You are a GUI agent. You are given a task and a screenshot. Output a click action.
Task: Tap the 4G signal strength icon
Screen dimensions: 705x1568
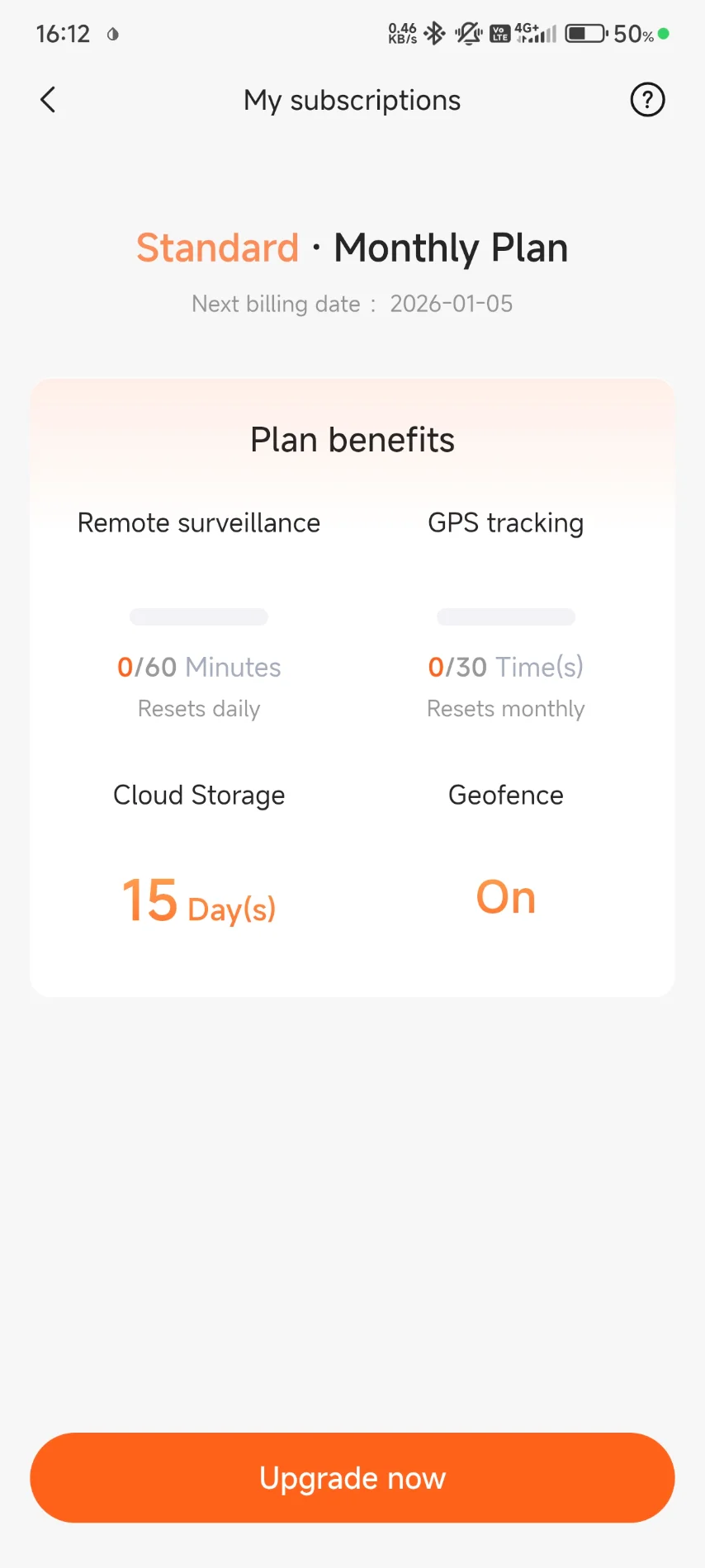[x=536, y=34]
